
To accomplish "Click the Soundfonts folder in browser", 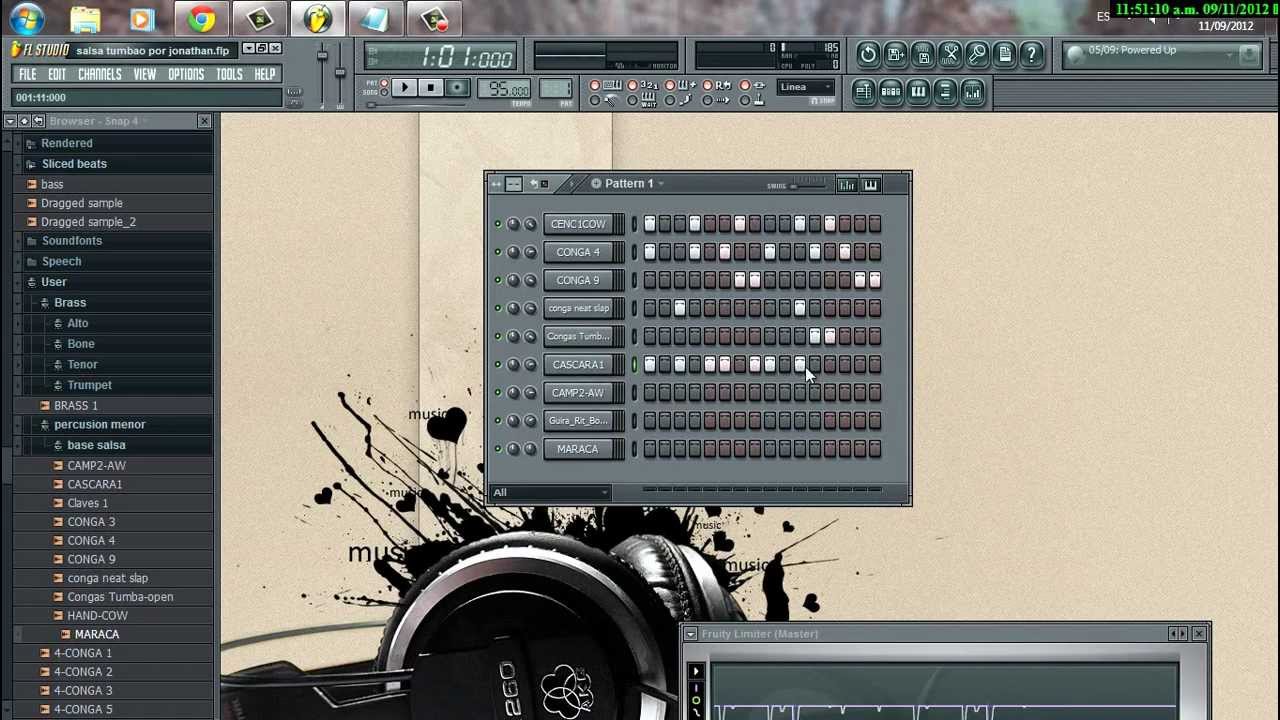I will click(x=71, y=241).
